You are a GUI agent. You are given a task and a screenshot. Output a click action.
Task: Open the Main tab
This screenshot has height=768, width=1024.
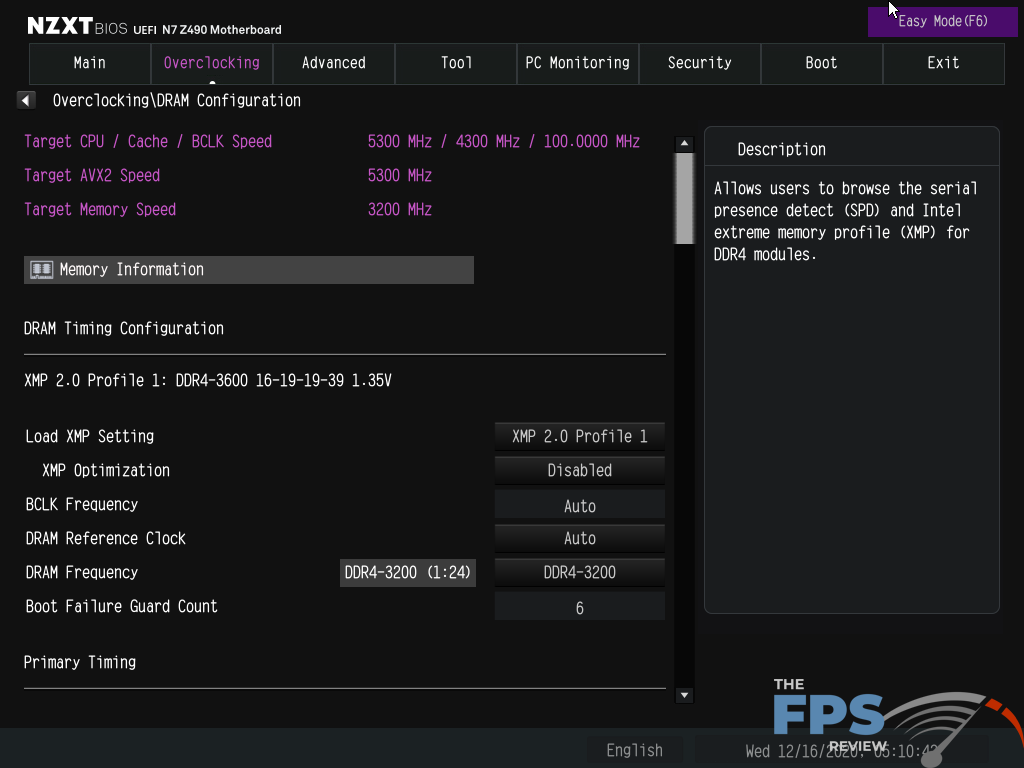[89, 63]
